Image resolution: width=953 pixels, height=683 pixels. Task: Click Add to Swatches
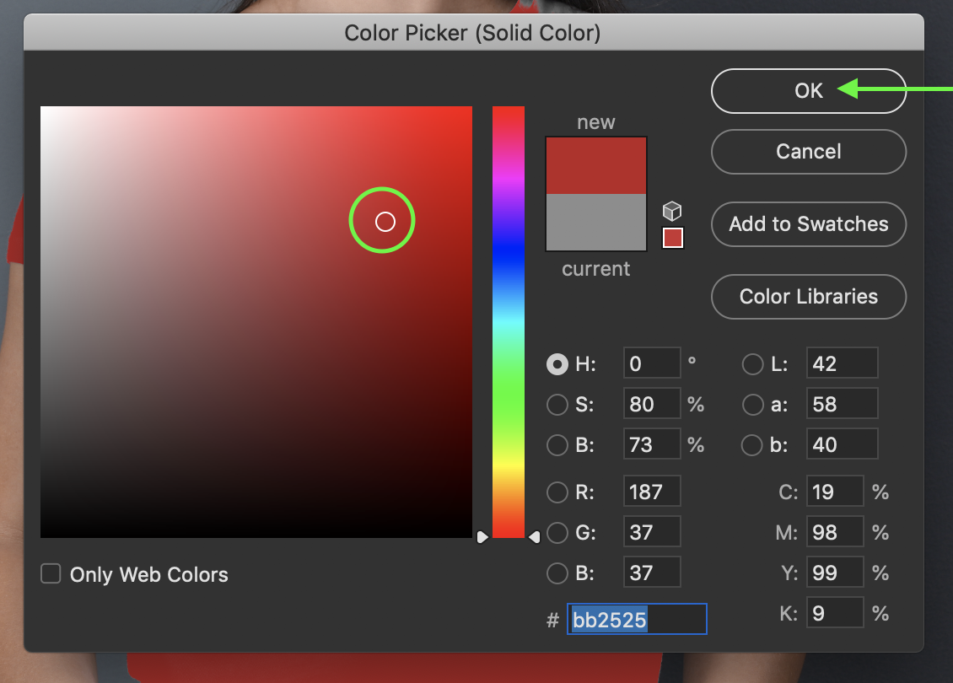pos(808,224)
